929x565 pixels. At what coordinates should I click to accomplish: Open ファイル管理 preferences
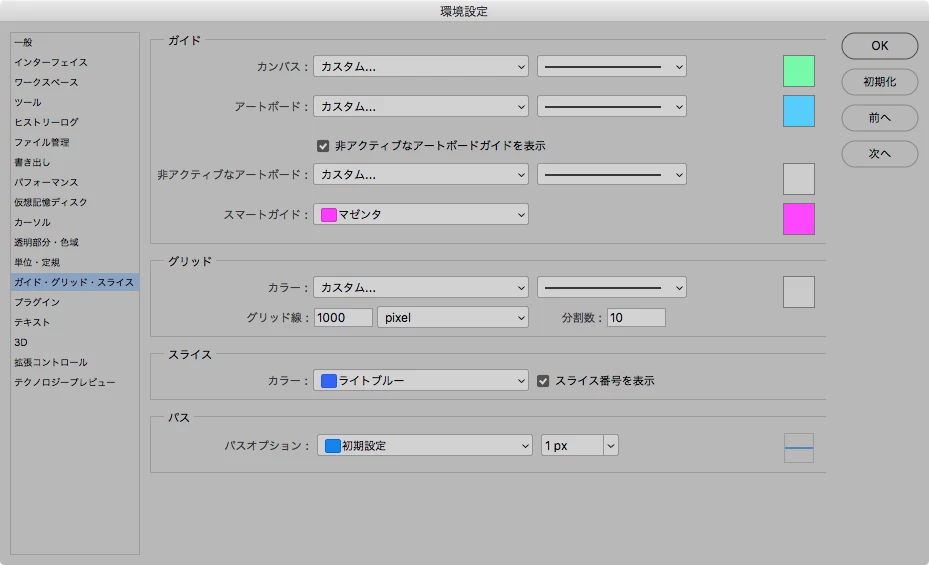click(41, 142)
